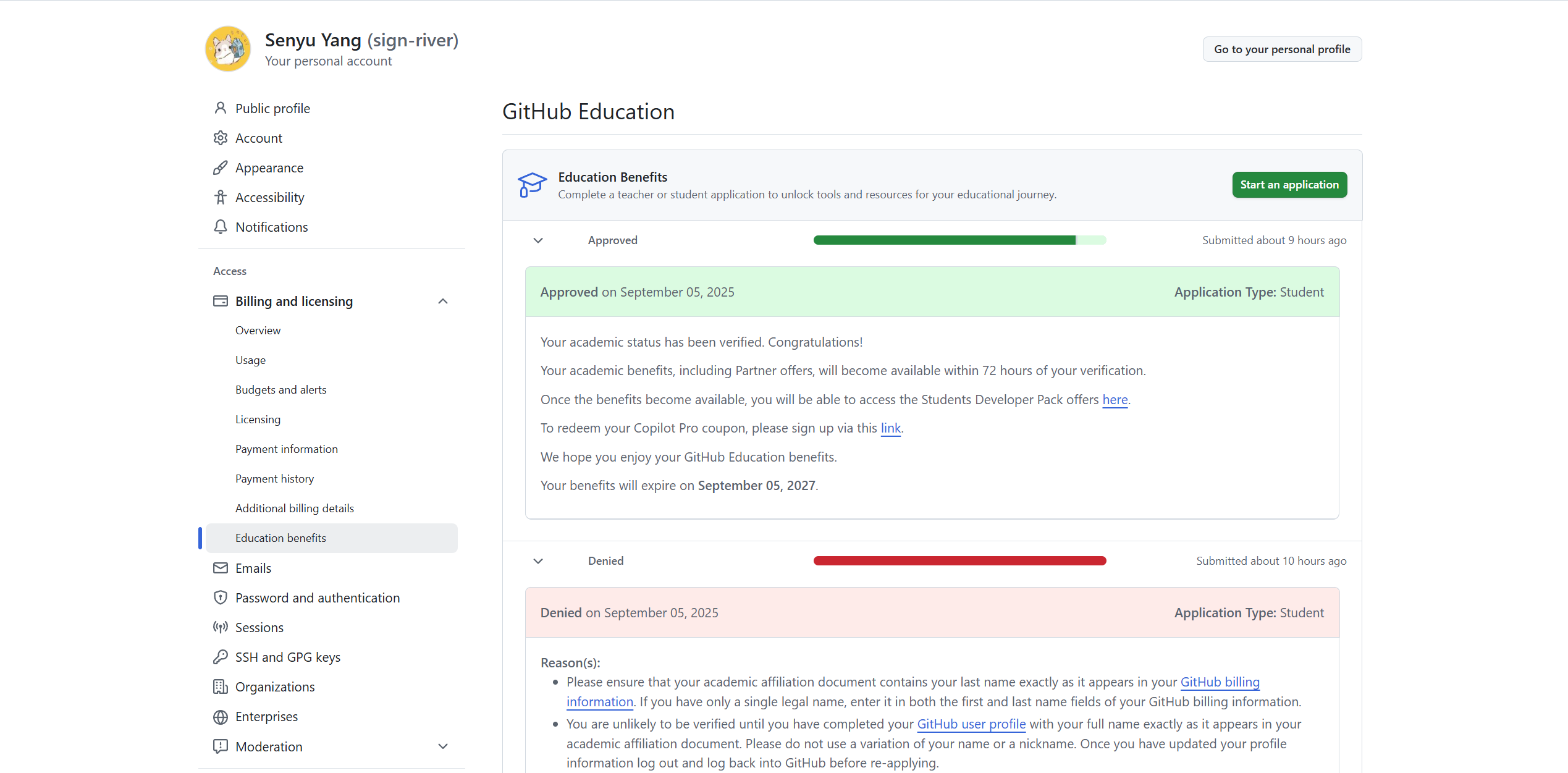Screen dimensions: 1568x773
Task: Click the Account gear icon
Action: [x=221, y=138]
